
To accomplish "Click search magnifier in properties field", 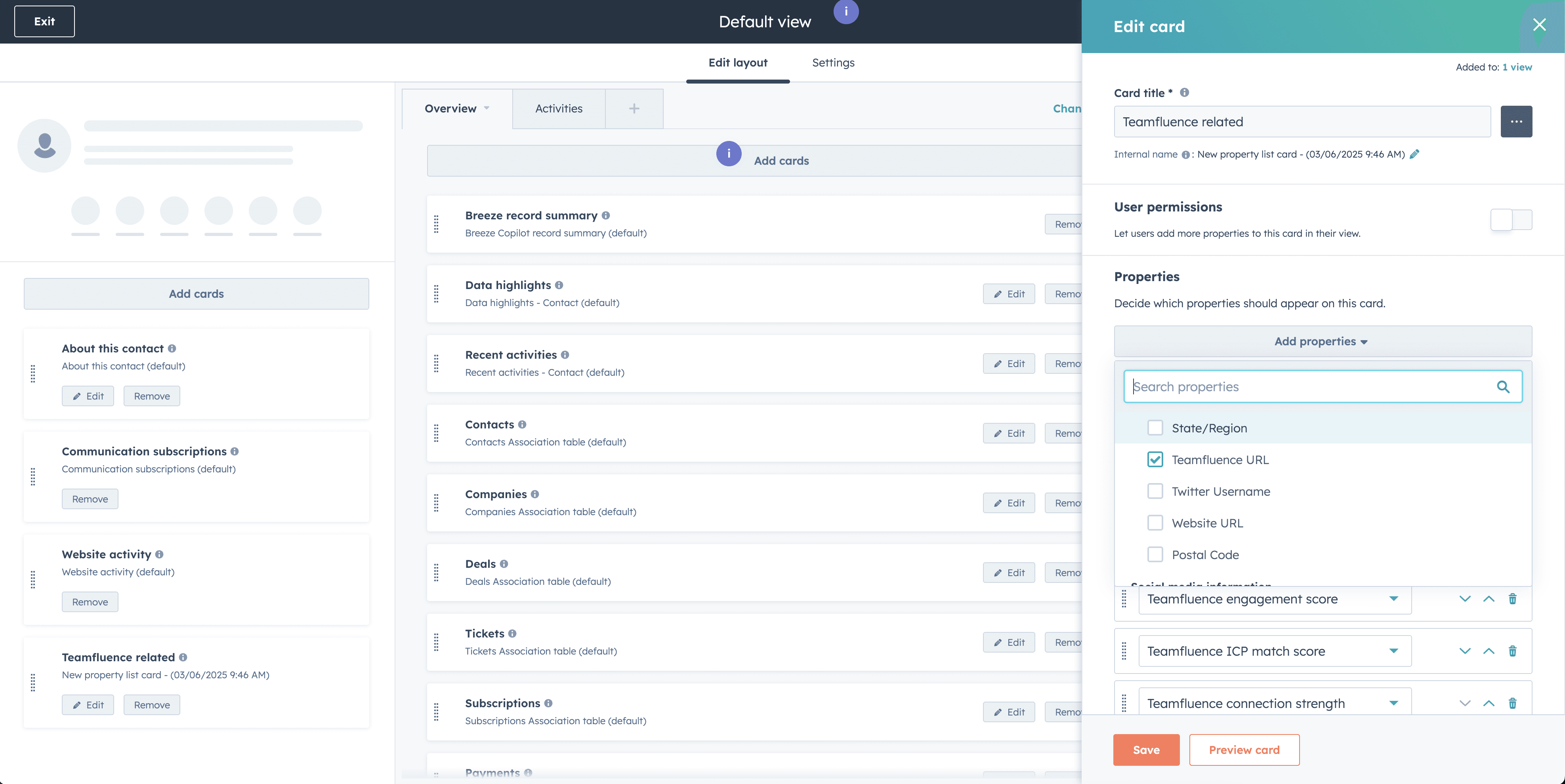I will [1503, 387].
